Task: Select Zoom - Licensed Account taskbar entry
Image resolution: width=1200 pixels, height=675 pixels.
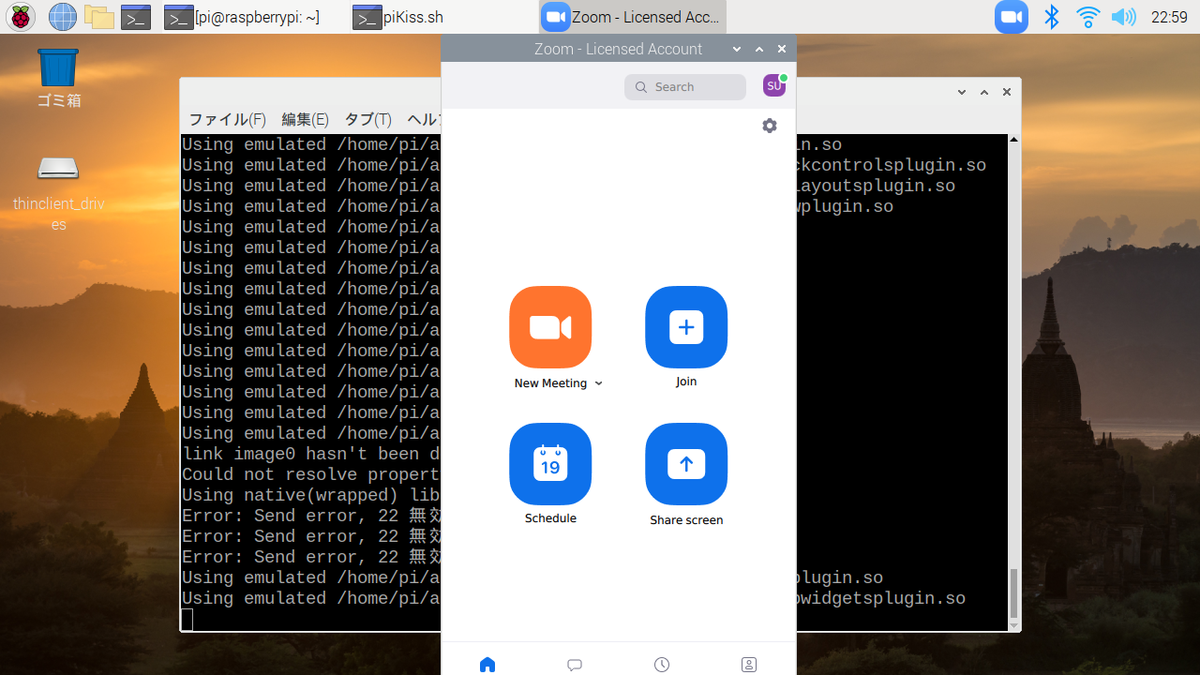Action: pyautogui.click(x=633, y=17)
